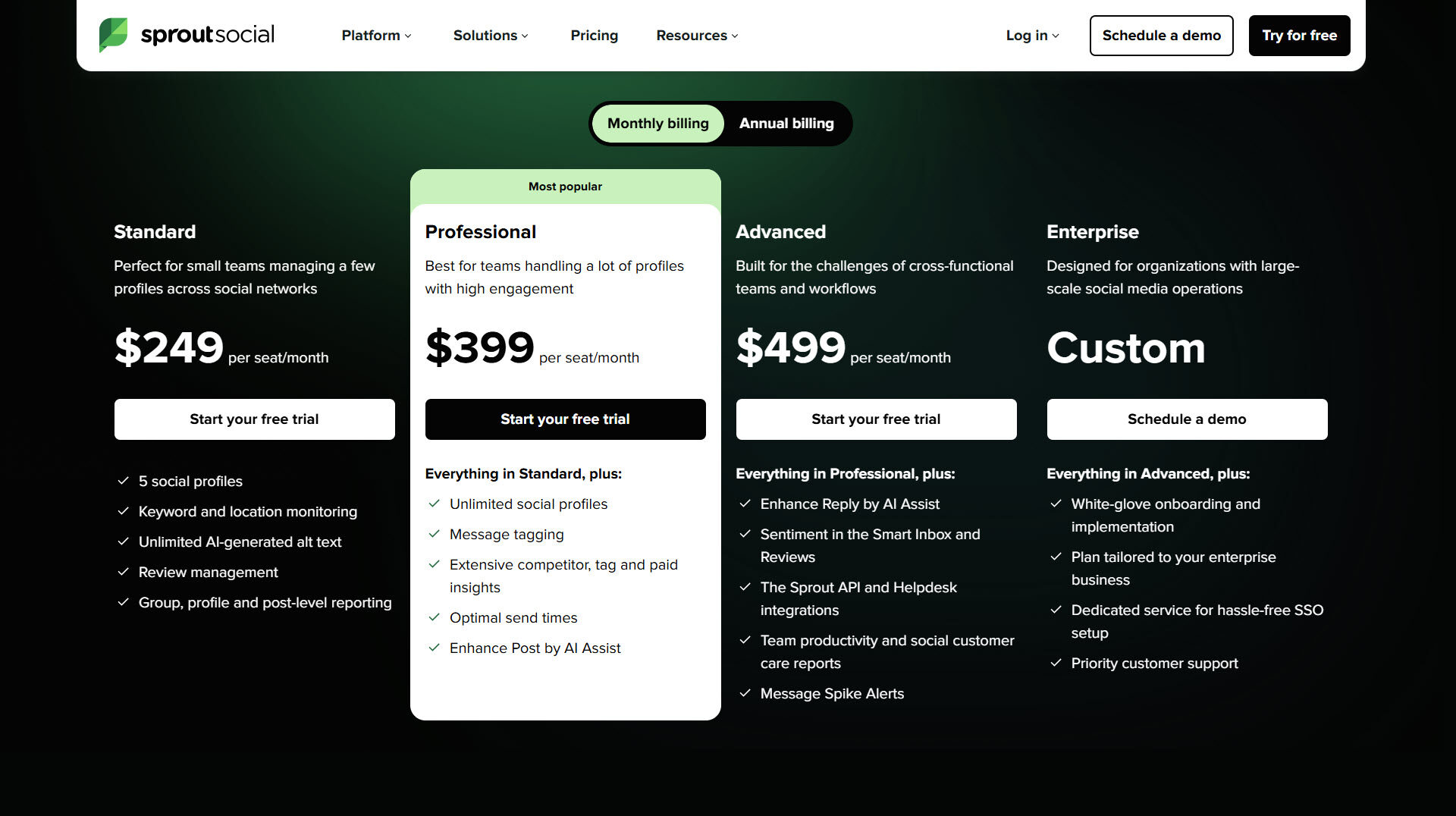The height and width of the screenshot is (816, 1456).
Task: Switch to Annual billing
Action: tap(786, 124)
